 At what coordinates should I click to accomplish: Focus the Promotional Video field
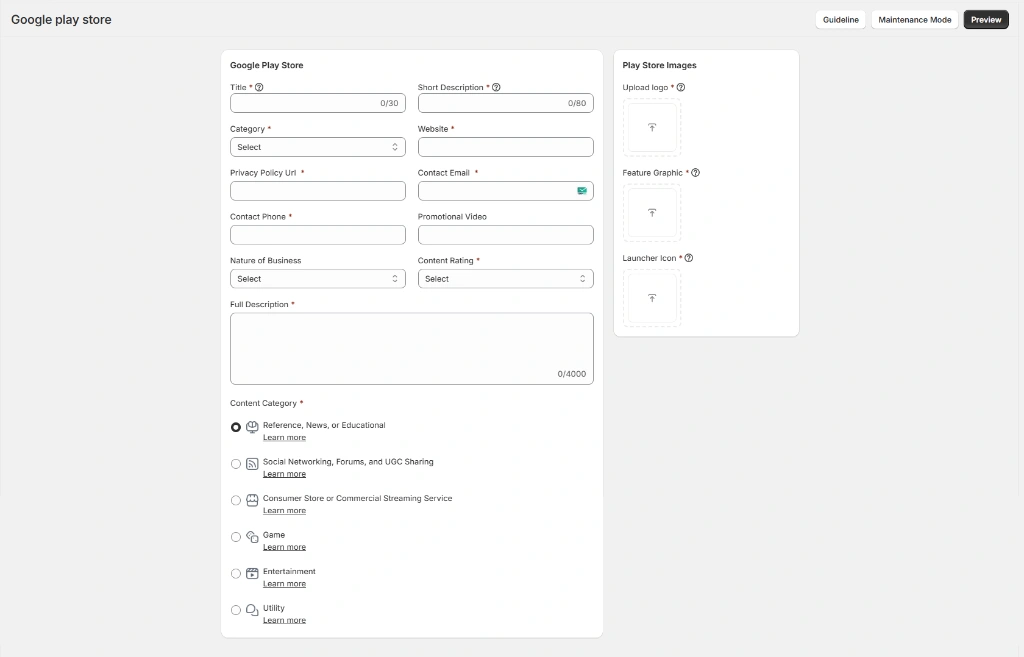pos(505,234)
